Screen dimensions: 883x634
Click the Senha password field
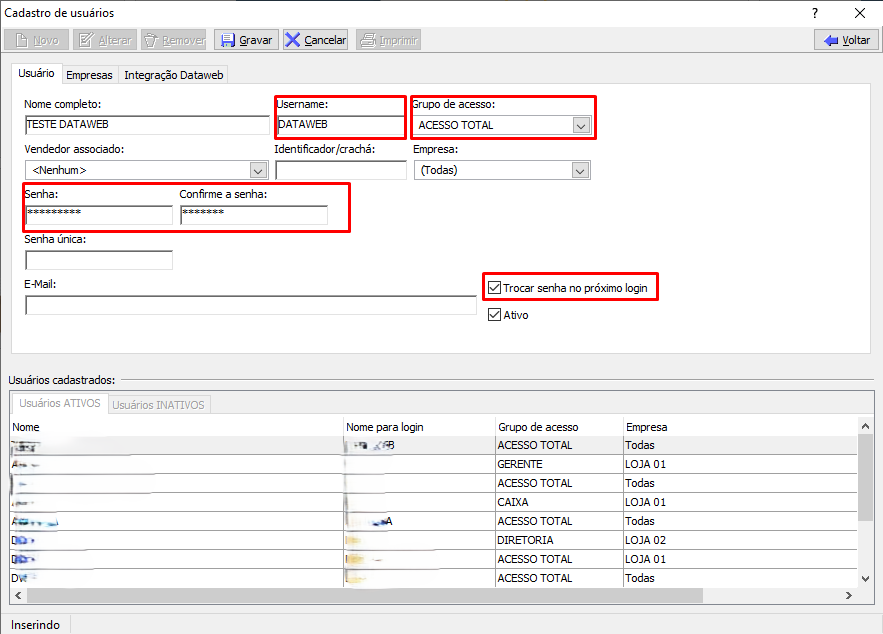coord(99,215)
